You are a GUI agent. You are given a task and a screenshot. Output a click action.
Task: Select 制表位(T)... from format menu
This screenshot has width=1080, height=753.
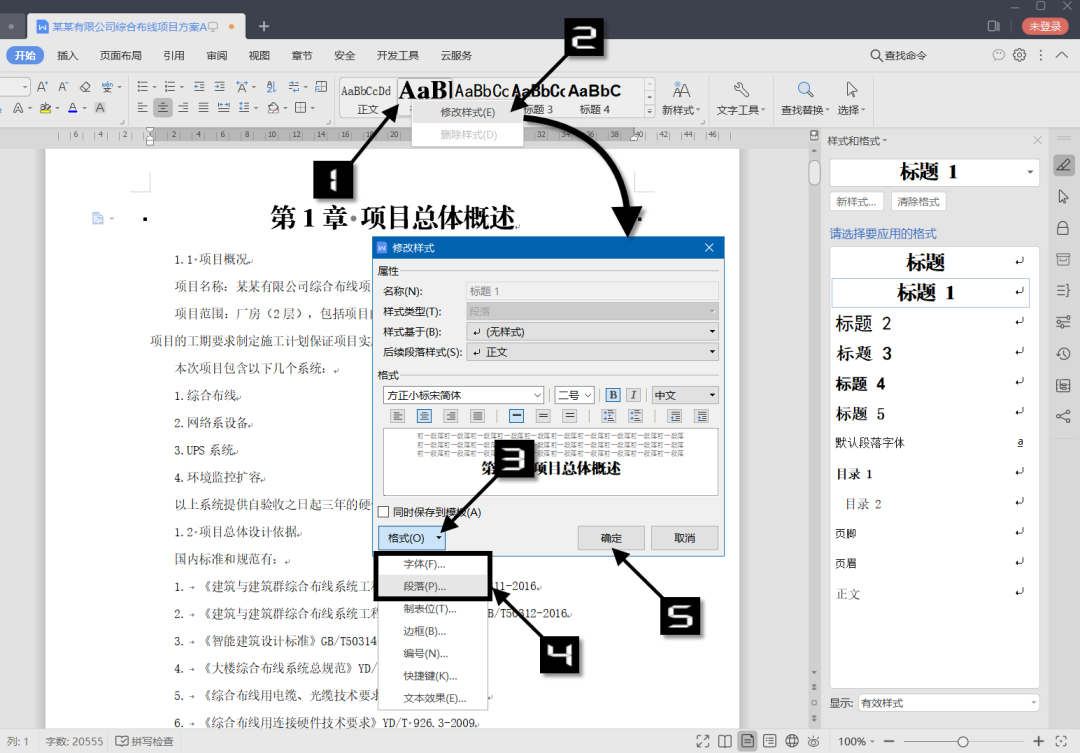[x=430, y=609]
